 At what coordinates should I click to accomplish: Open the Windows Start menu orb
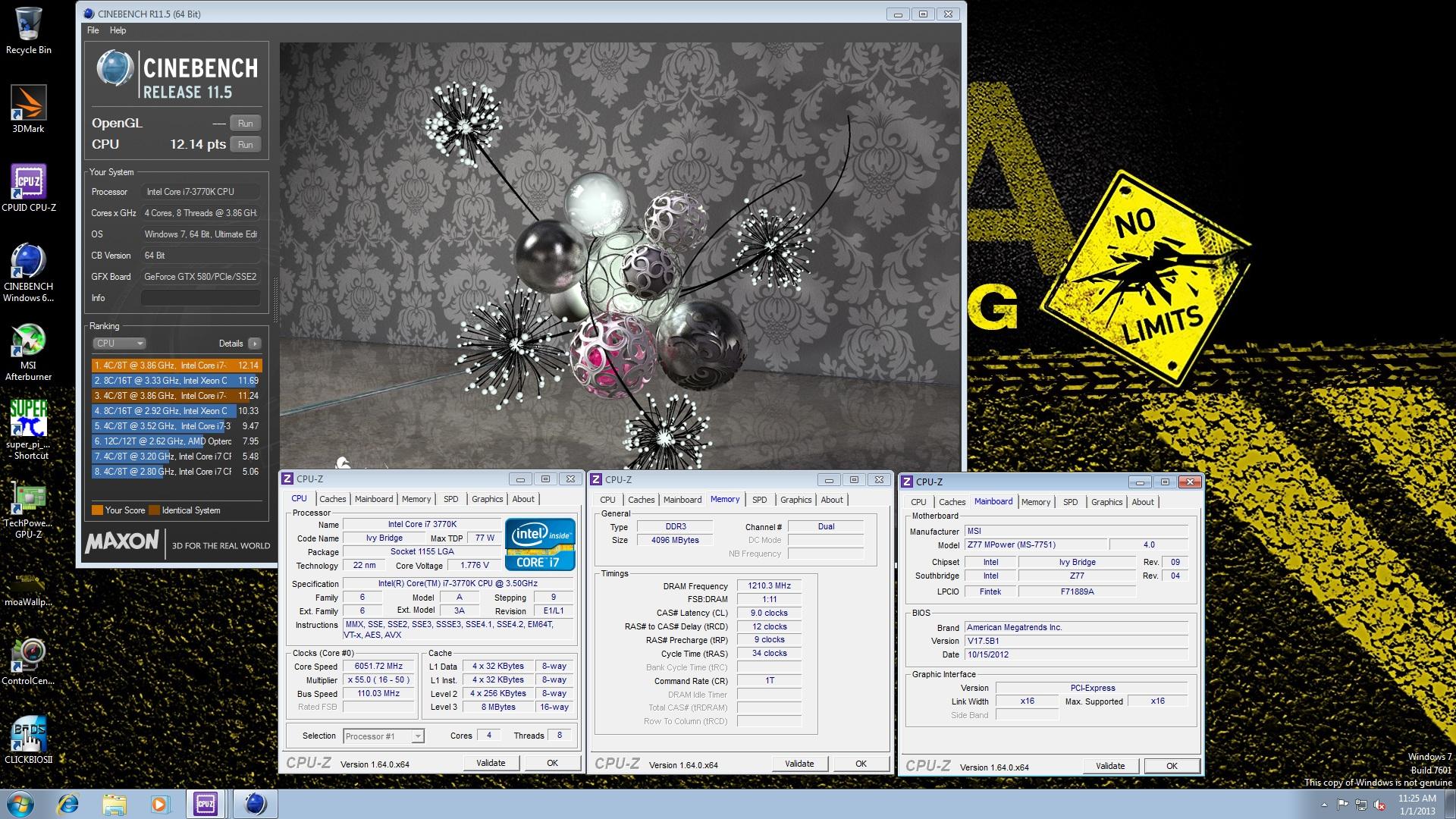click(20, 804)
